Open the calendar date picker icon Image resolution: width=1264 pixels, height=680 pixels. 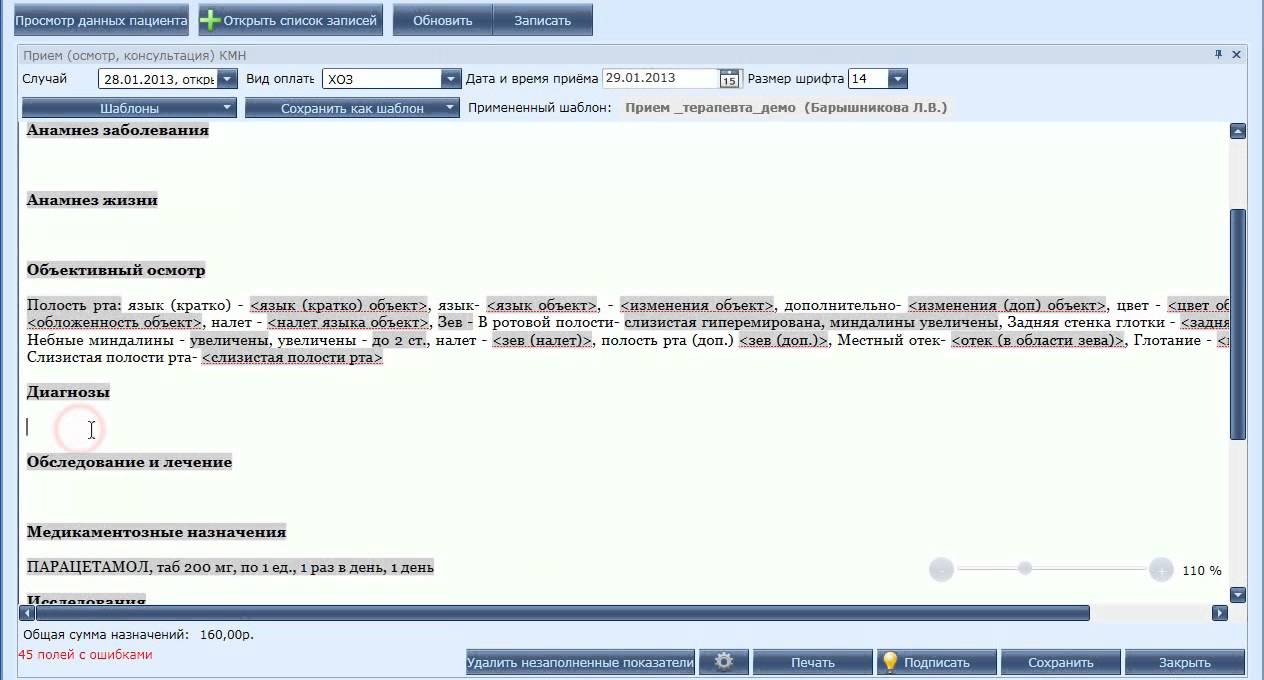[x=729, y=79]
